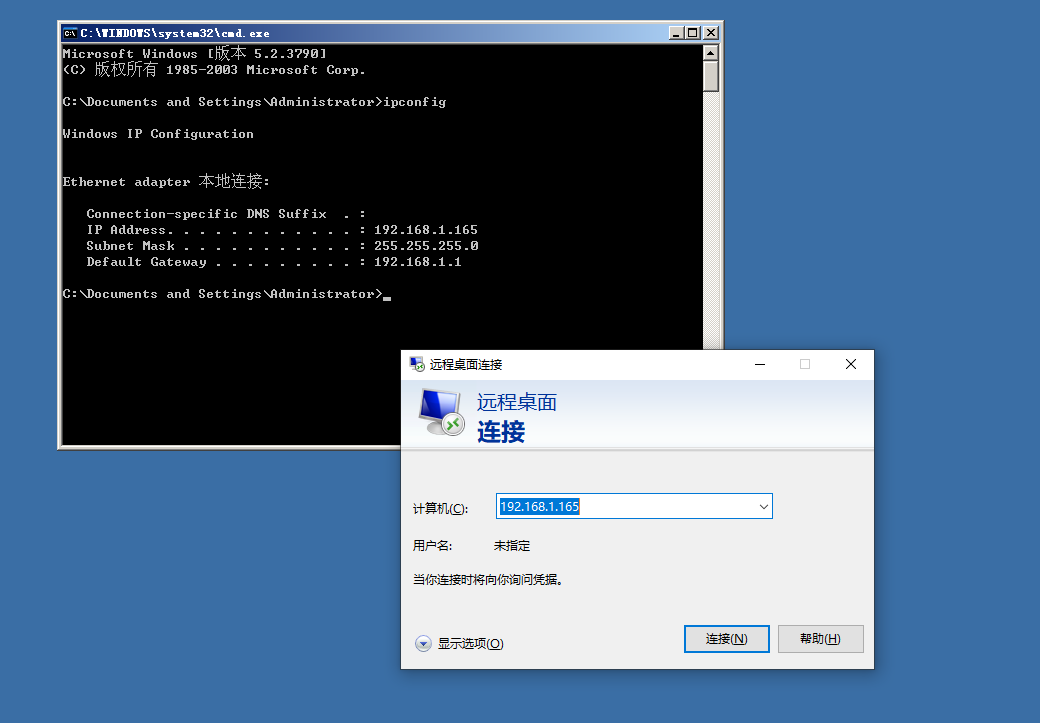Click the 当你连接时将向你询问凭据 message

point(488,580)
